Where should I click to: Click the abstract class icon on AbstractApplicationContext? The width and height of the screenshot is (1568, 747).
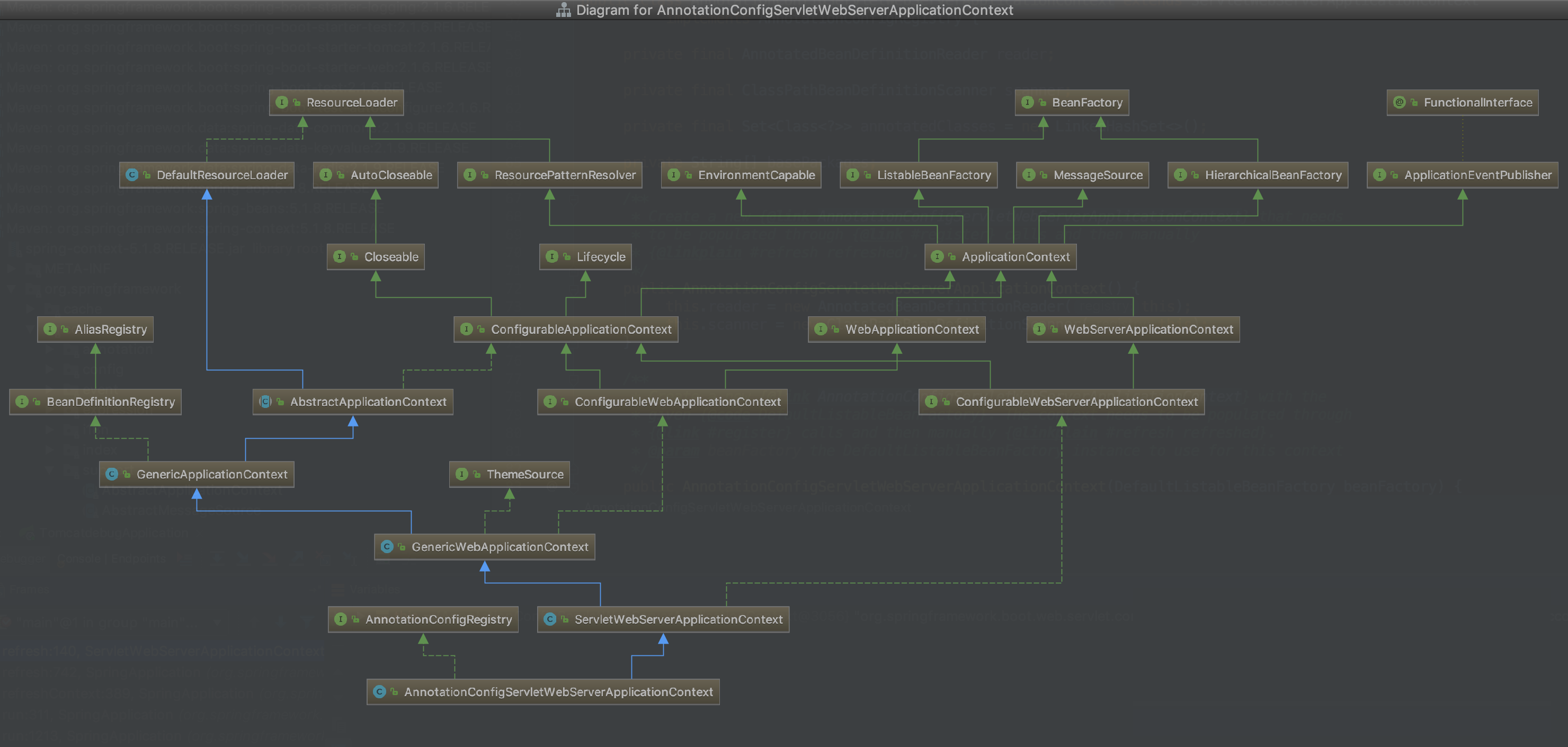265,402
